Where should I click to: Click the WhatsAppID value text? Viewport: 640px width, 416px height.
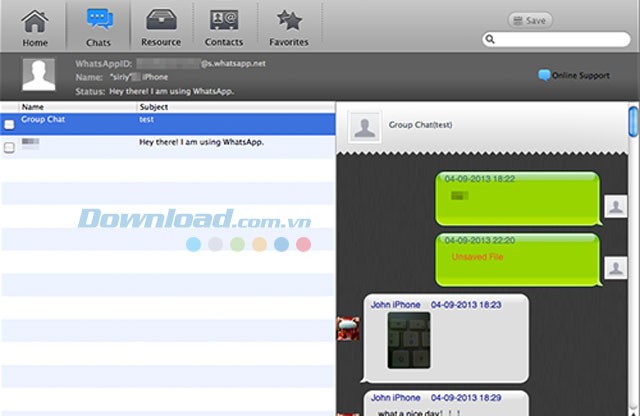click(x=201, y=63)
